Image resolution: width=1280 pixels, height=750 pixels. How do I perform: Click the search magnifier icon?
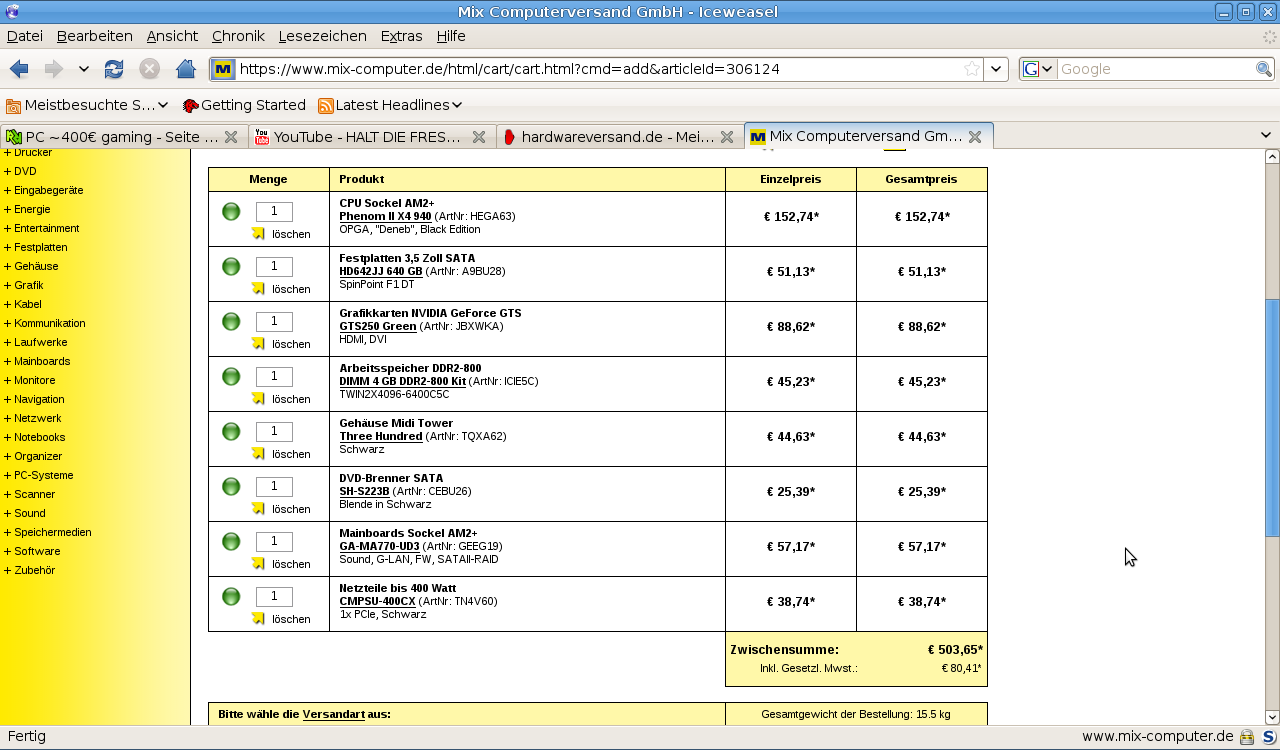point(1264,69)
